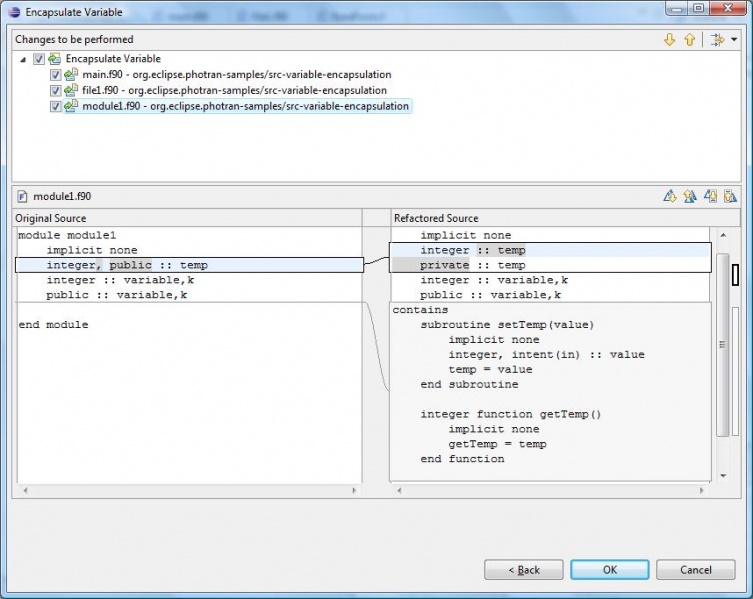
Task: Click the Eclipse icon in title bar
Action: tap(14, 12)
